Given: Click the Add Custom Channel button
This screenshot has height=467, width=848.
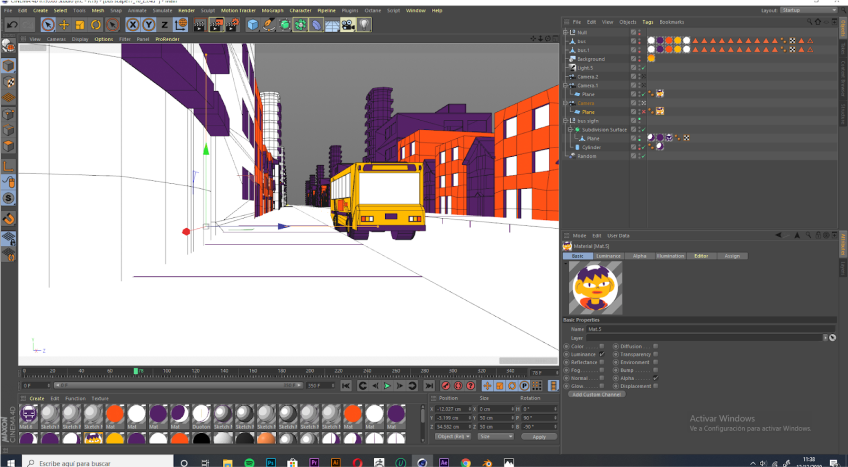Looking at the screenshot, I should click(596, 394).
